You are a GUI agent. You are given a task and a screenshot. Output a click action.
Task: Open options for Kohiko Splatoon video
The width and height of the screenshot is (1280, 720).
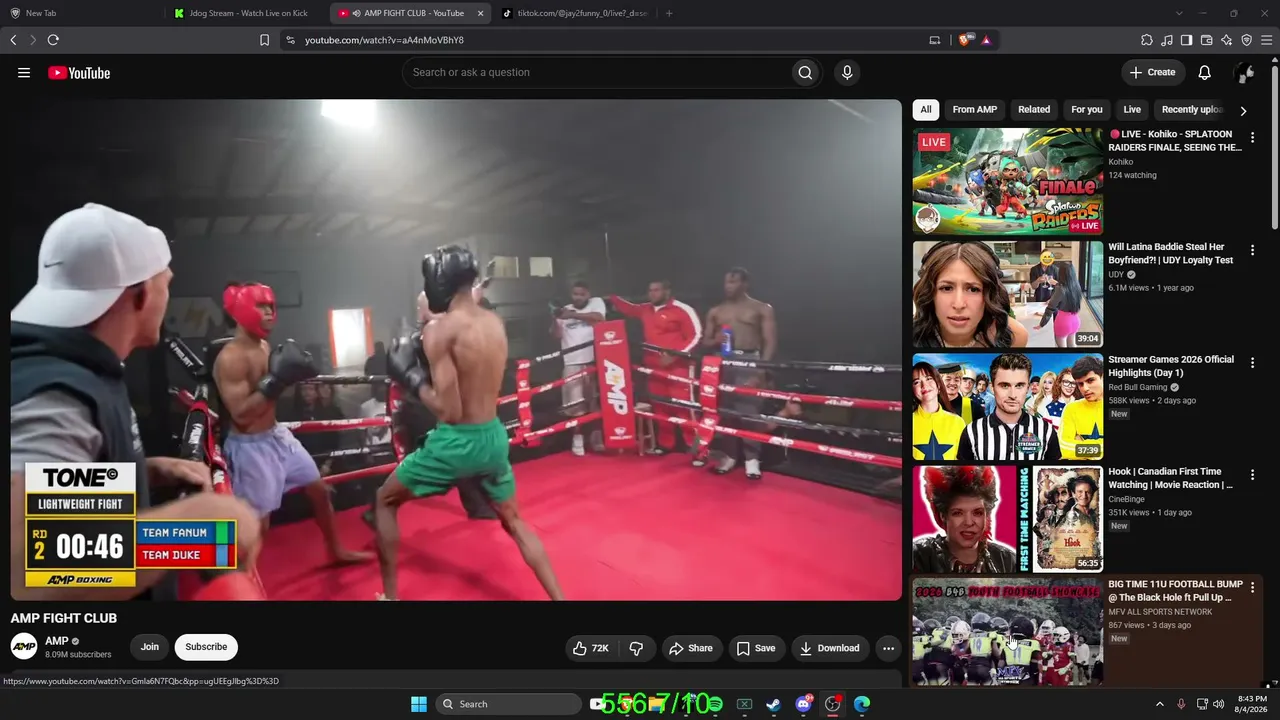pyautogui.click(x=1252, y=138)
